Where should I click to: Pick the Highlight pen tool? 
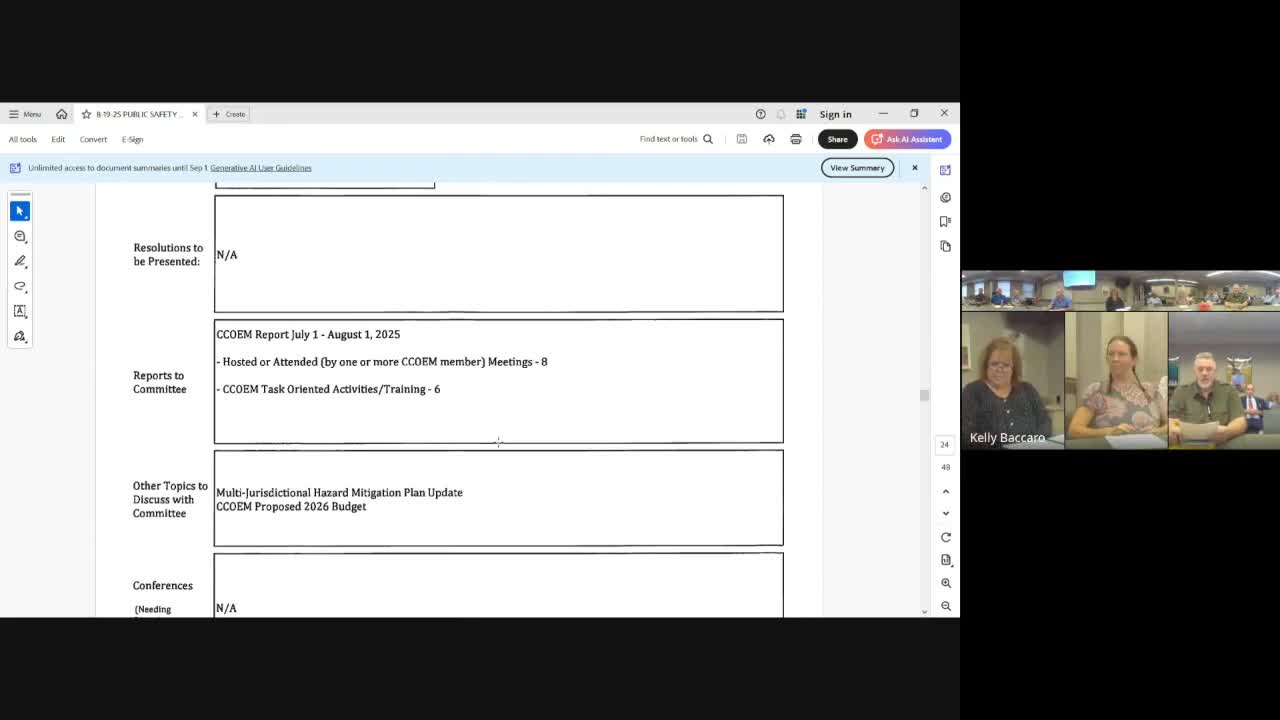pos(20,261)
